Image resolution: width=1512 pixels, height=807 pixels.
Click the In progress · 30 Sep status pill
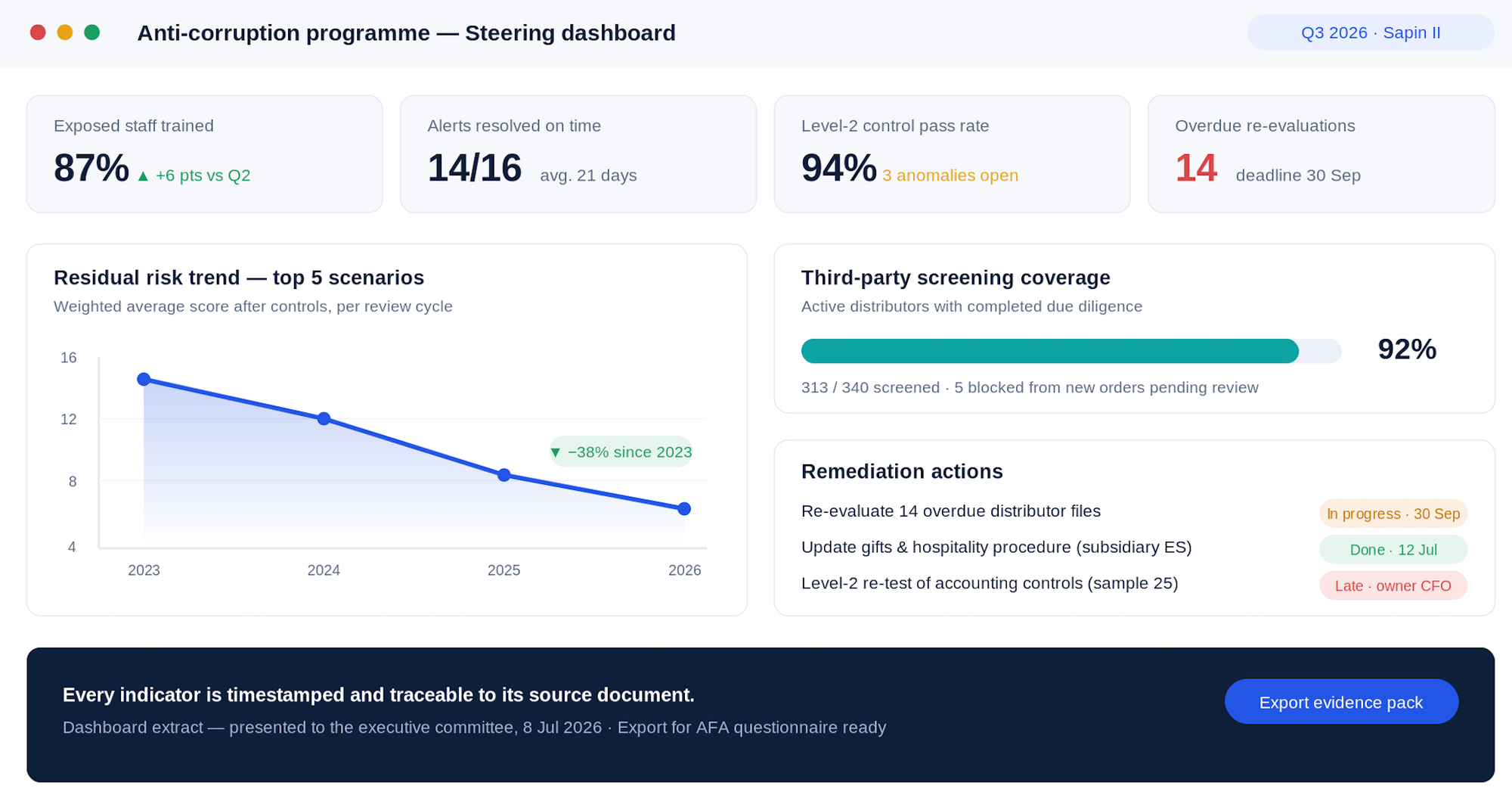coord(1393,514)
